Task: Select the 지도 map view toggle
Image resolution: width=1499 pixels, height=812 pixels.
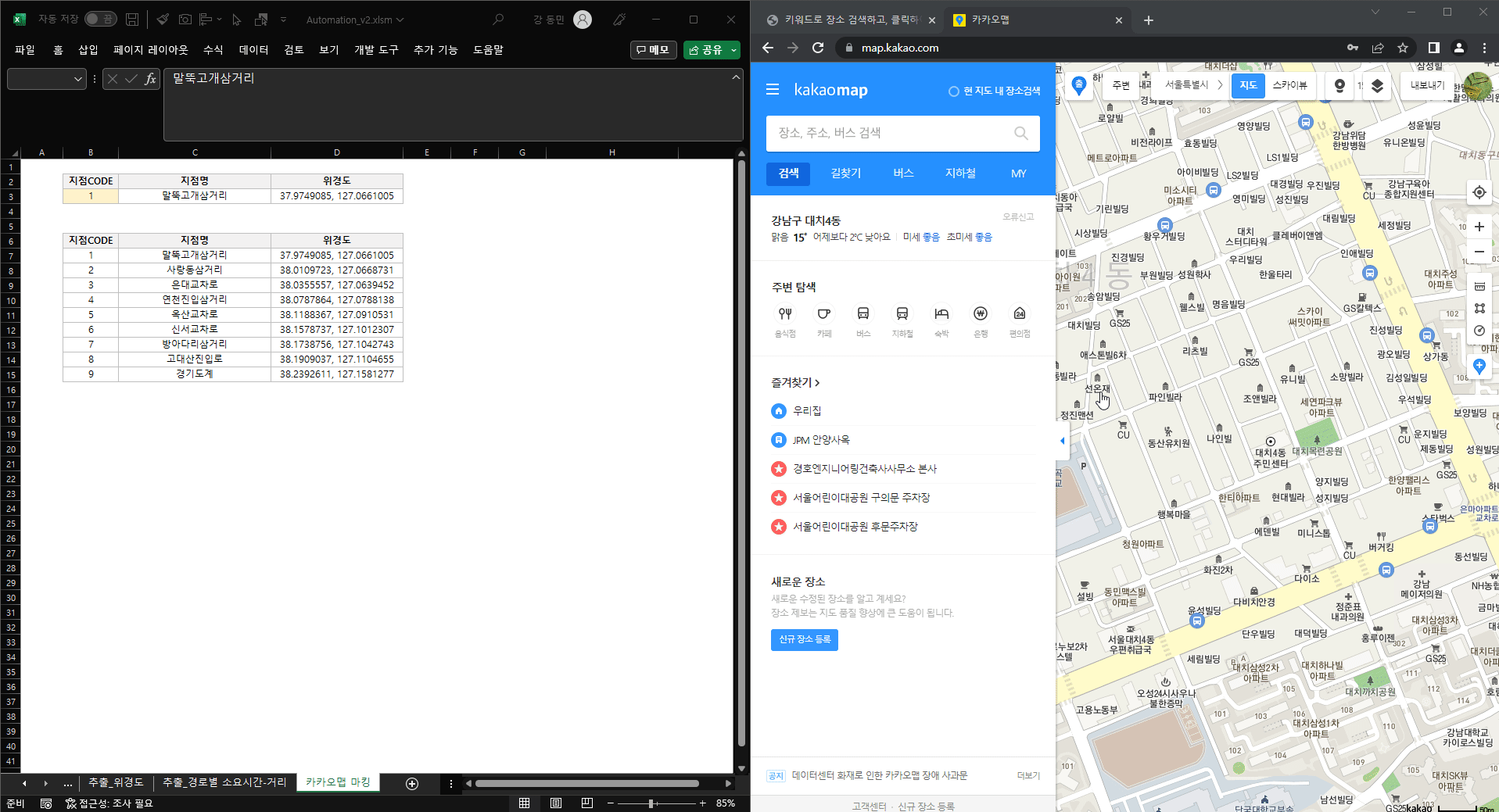Action: 1249,85
